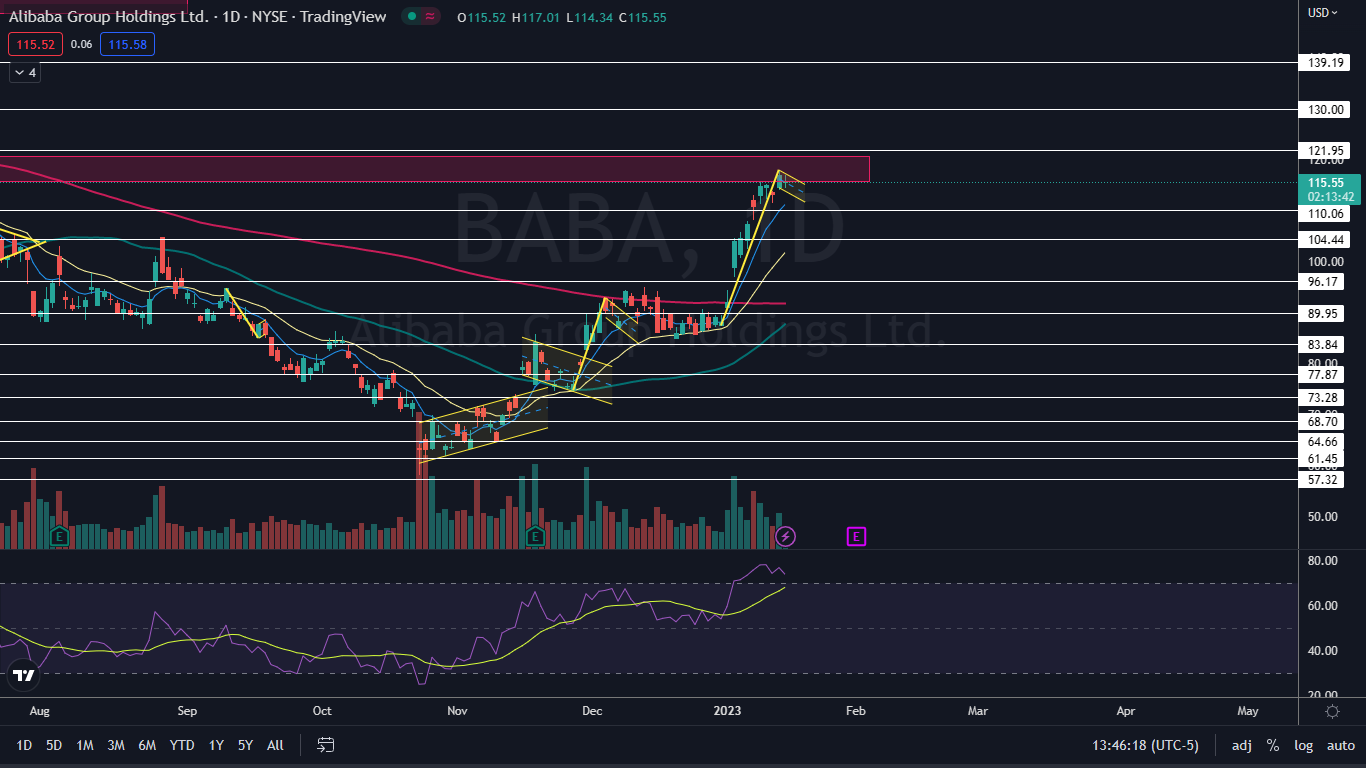Image resolution: width=1366 pixels, height=768 pixels.
Task: Toggle auto scale fitting
Action: (1340, 745)
